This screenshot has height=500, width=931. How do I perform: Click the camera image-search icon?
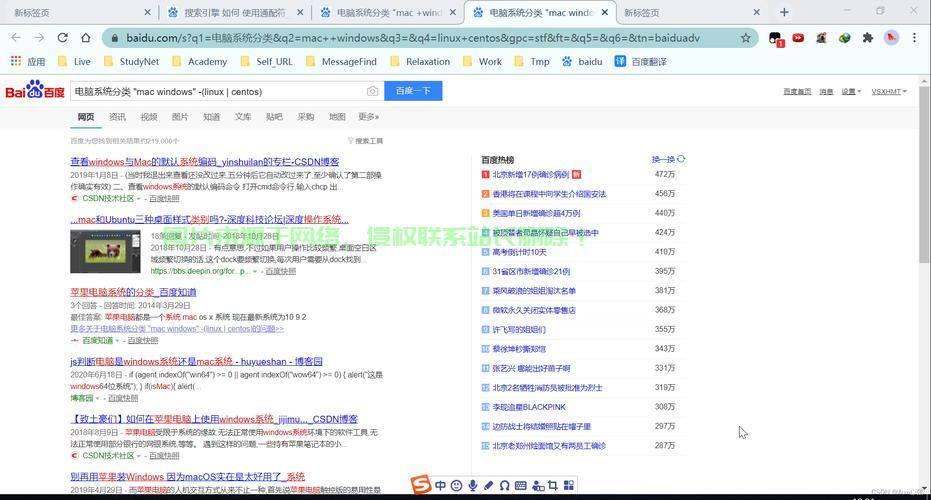(372, 91)
